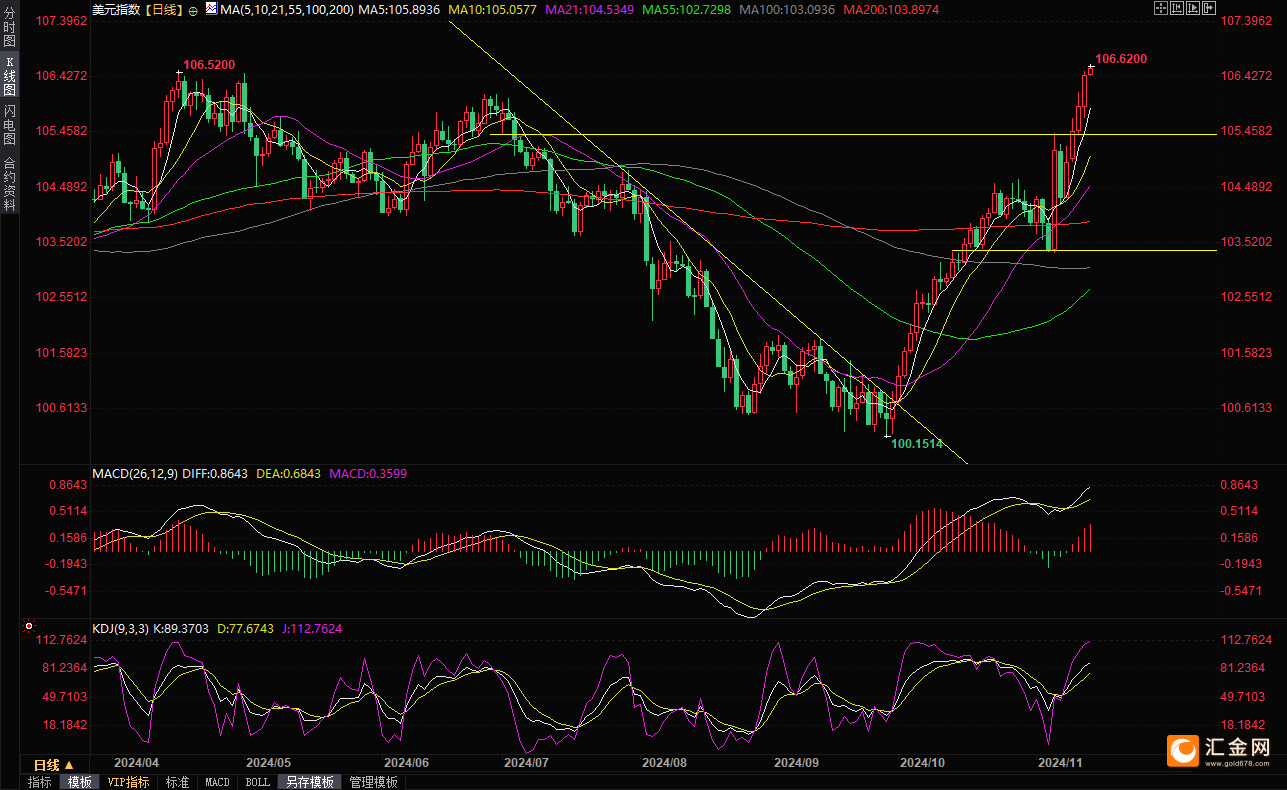Click the hide side panel arrow icon
Image resolution: width=1287 pixels, height=790 pixels.
point(1209,8)
